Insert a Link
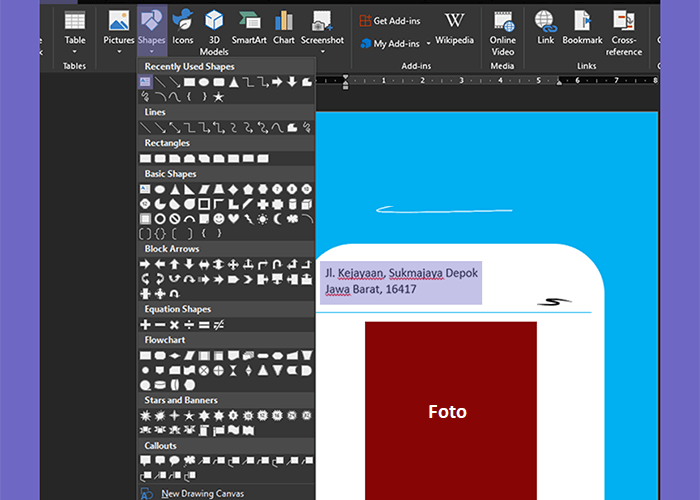 546,29
